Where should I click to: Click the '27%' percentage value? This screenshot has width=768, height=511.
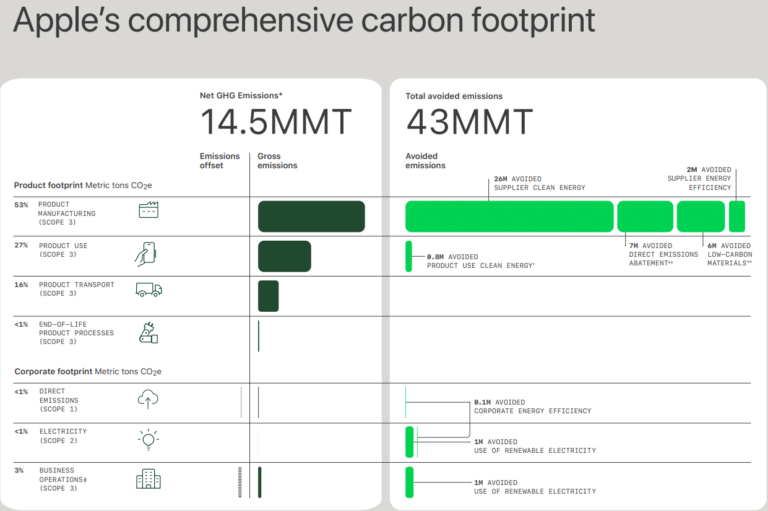tap(21, 245)
